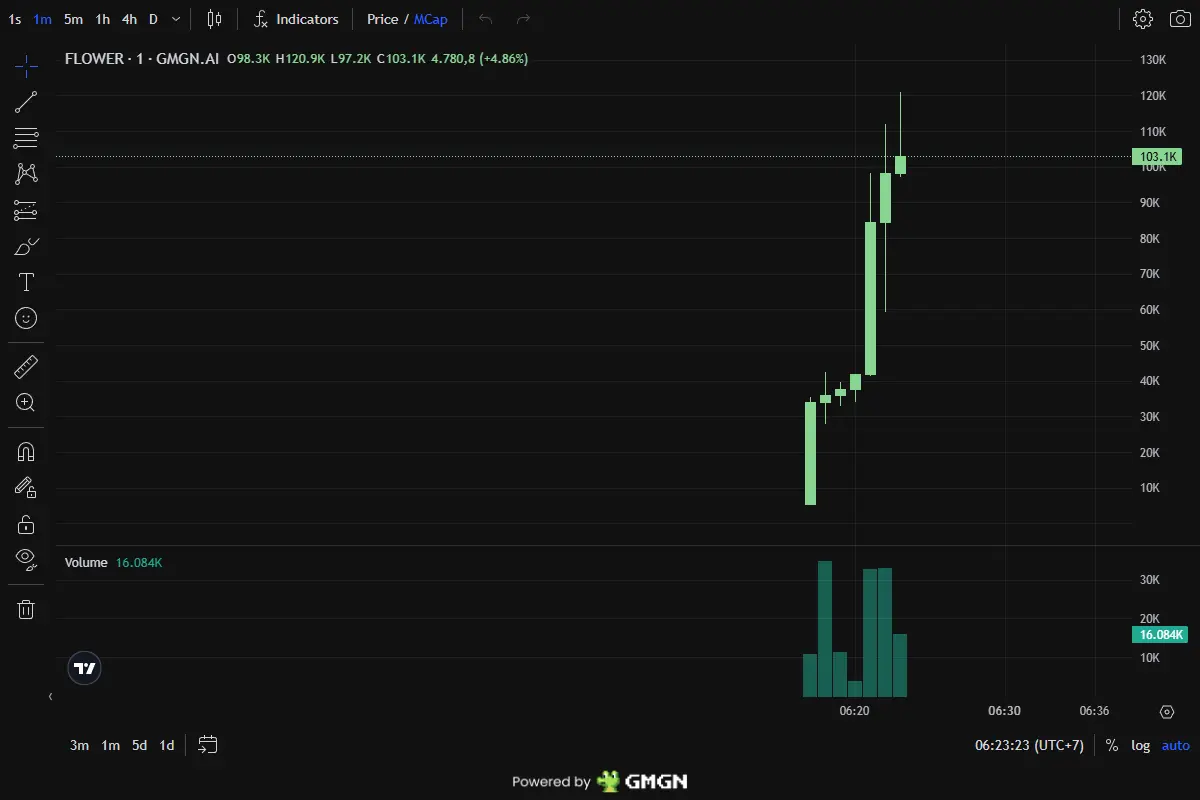Viewport: 1200px width, 800px height.
Task: Click the 130K price axis label
Action: coord(1153,60)
